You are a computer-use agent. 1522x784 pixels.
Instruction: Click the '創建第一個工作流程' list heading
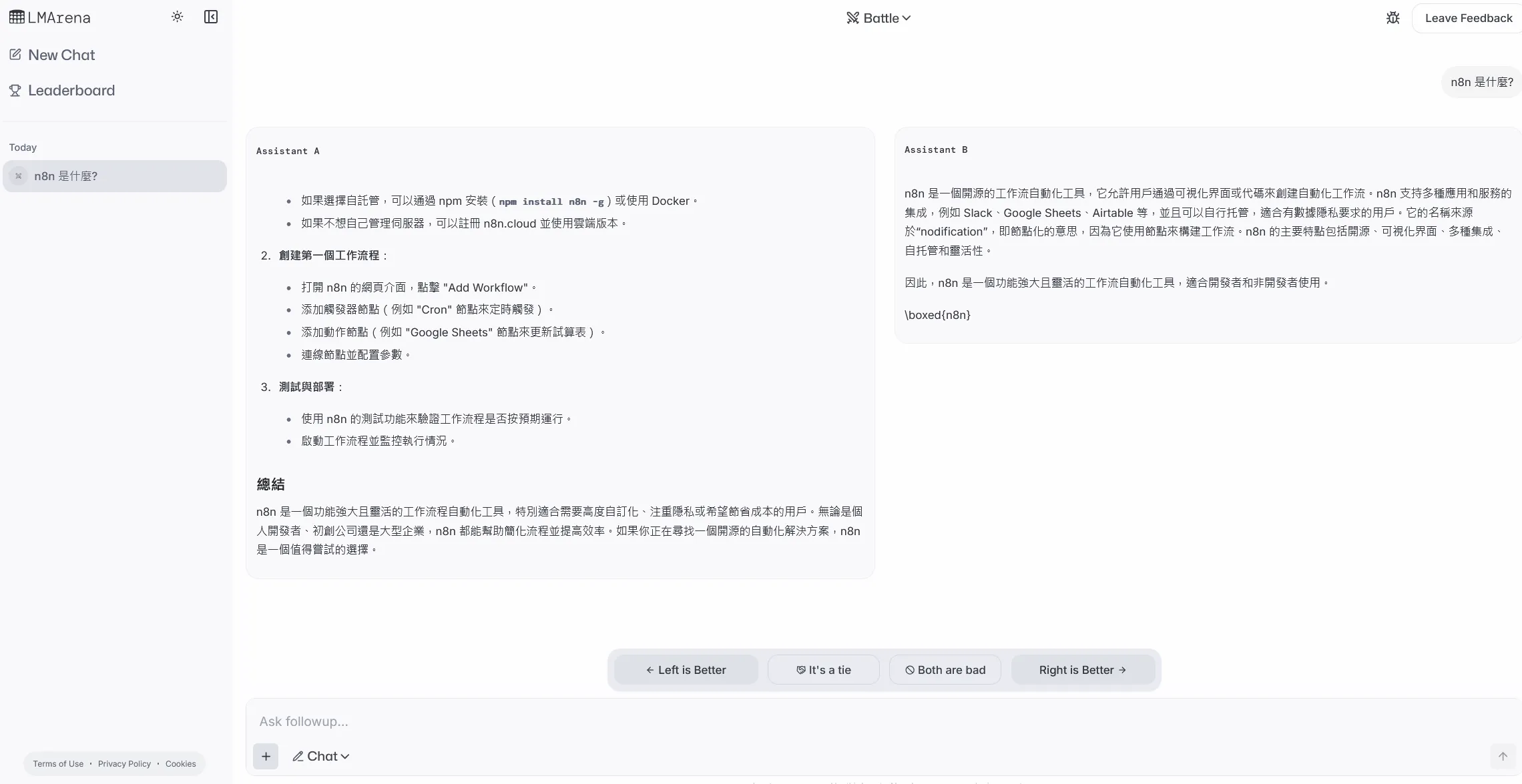click(329, 256)
